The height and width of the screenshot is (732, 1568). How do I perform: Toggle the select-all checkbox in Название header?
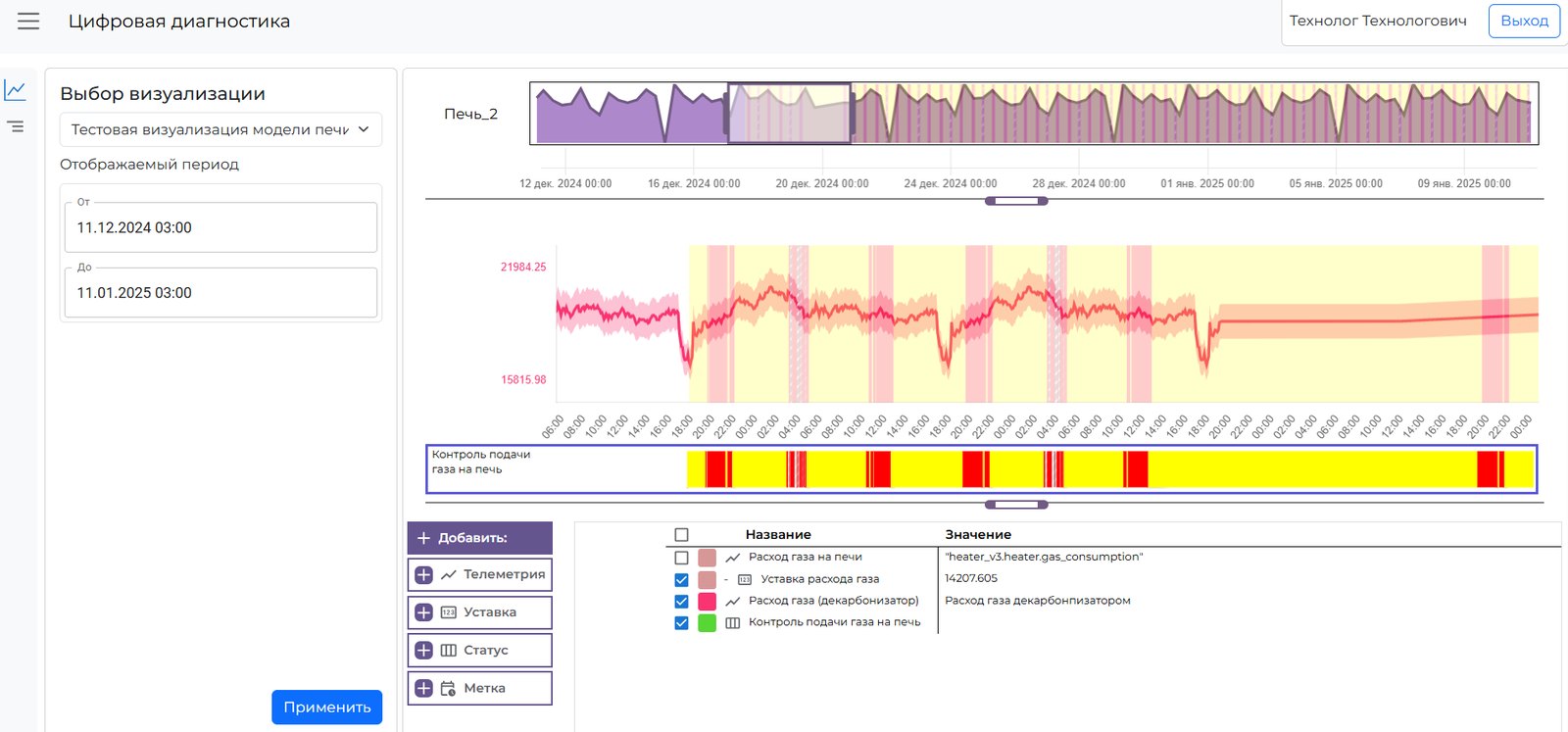(x=682, y=535)
